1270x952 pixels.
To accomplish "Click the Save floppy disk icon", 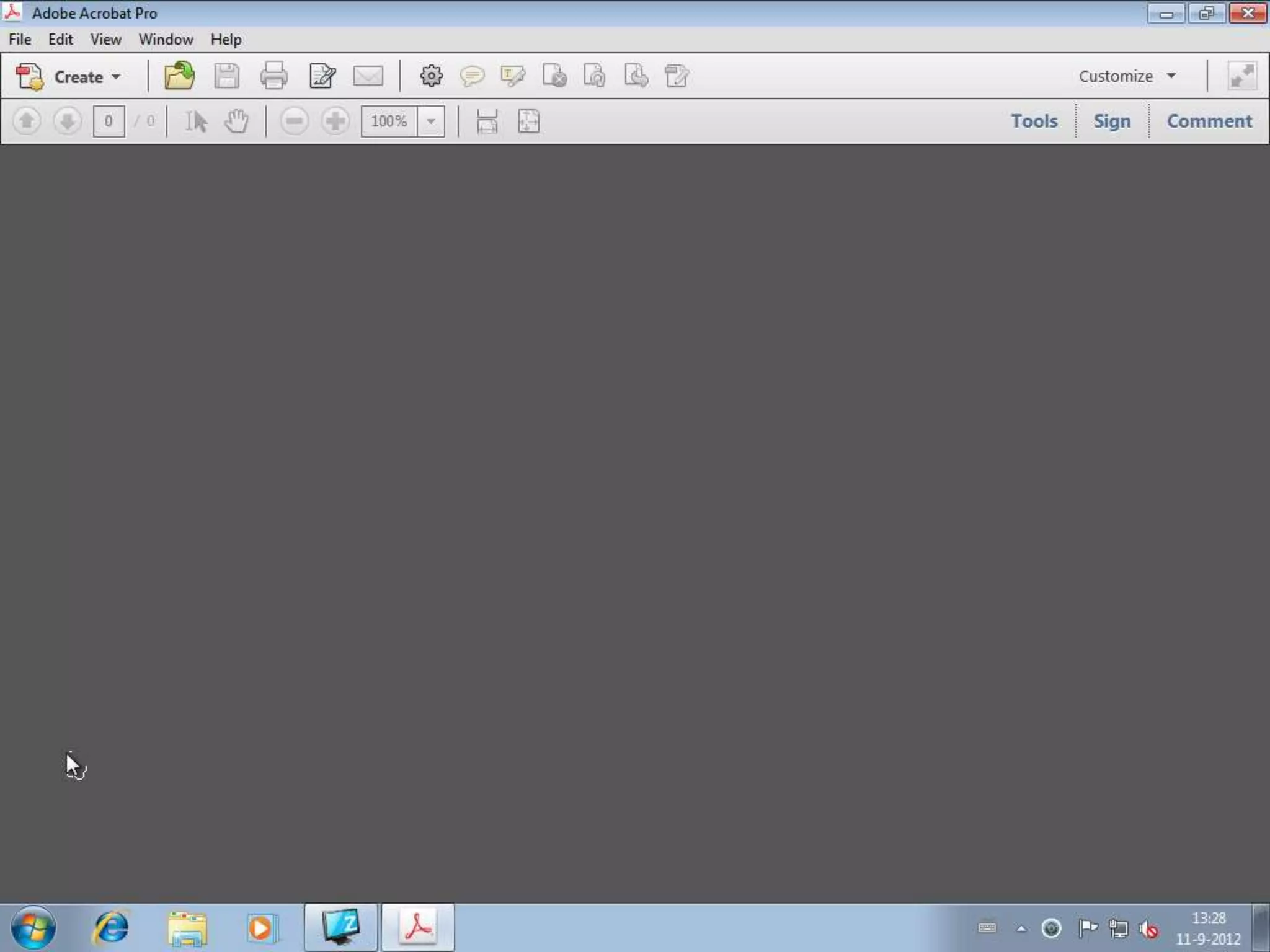I will click(226, 76).
